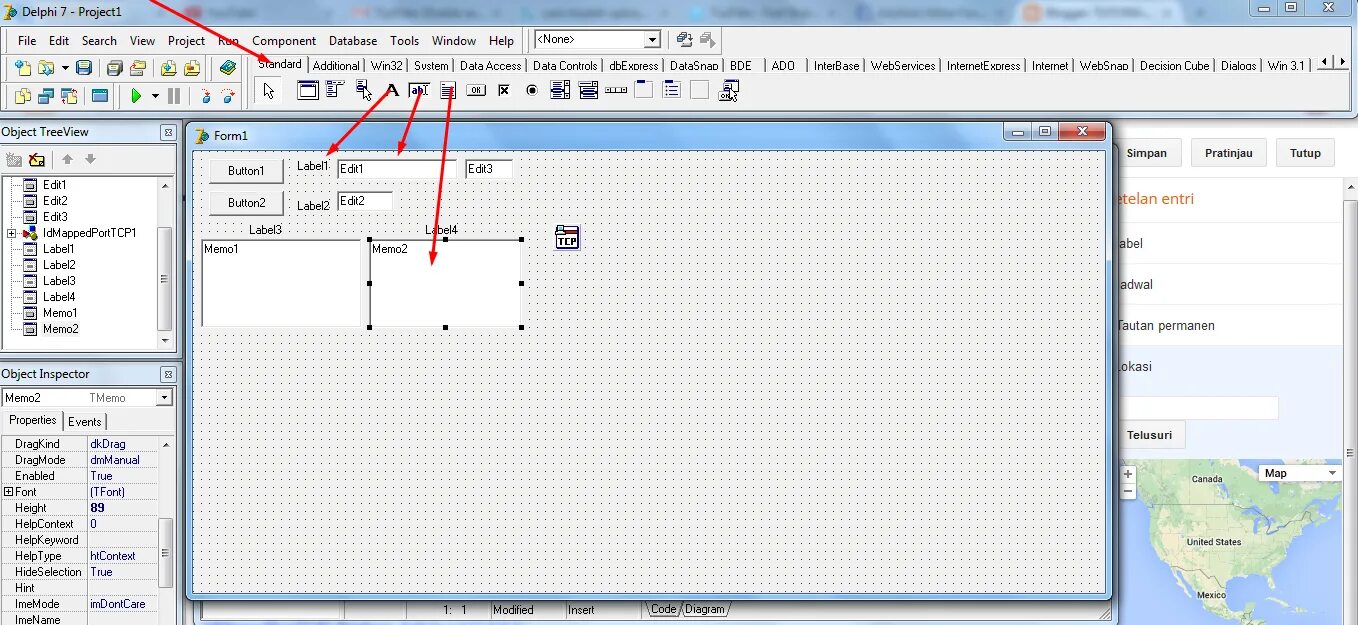1358x625 pixels.
Task: Click the Edit3 field on Form1
Action: click(489, 169)
